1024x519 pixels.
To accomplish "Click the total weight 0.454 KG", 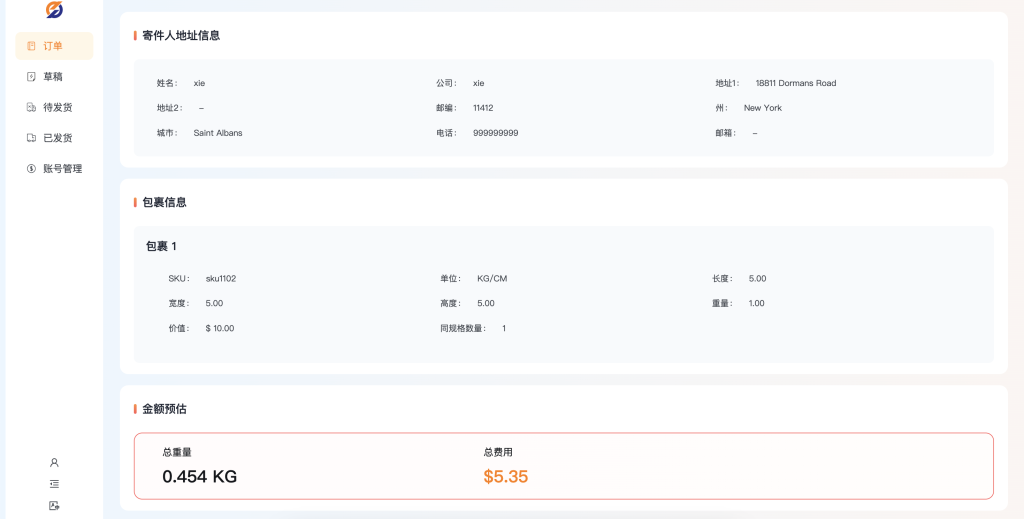I will (x=199, y=477).
